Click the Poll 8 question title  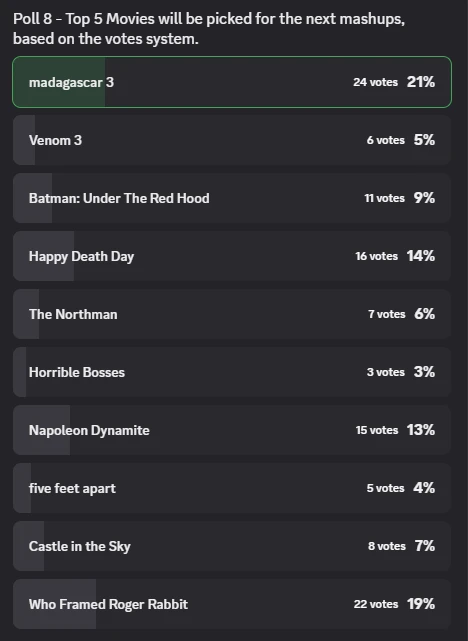tap(209, 29)
